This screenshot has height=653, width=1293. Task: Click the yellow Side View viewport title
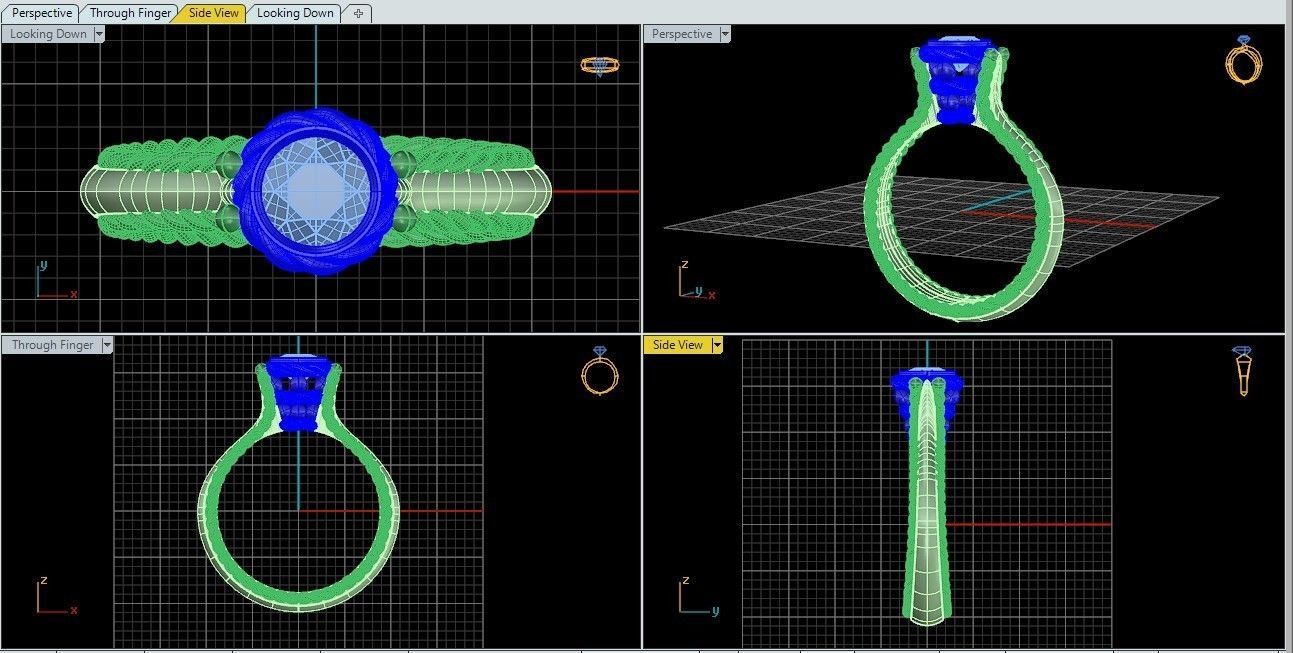(679, 344)
